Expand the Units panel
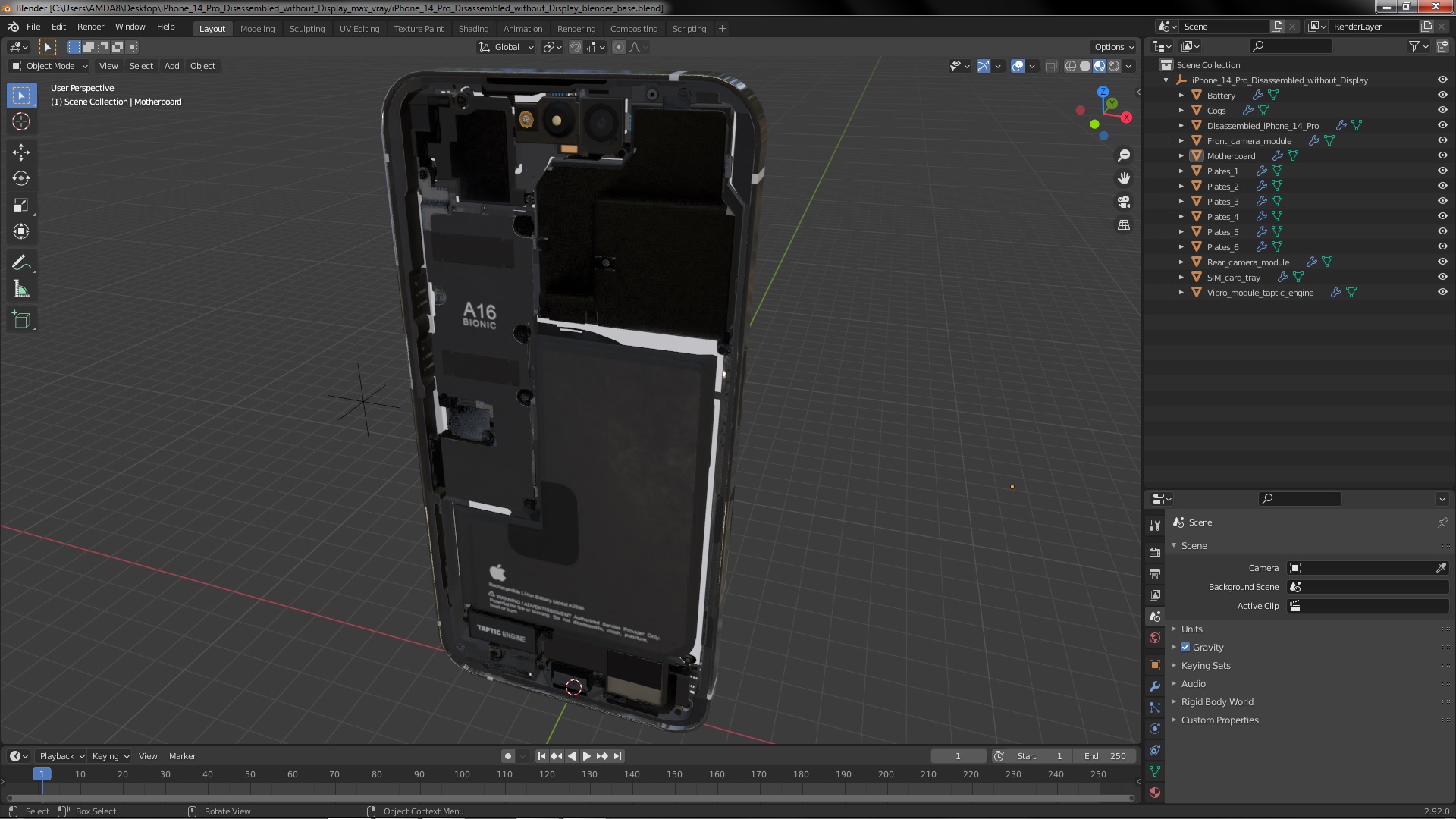 (1191, 629)
